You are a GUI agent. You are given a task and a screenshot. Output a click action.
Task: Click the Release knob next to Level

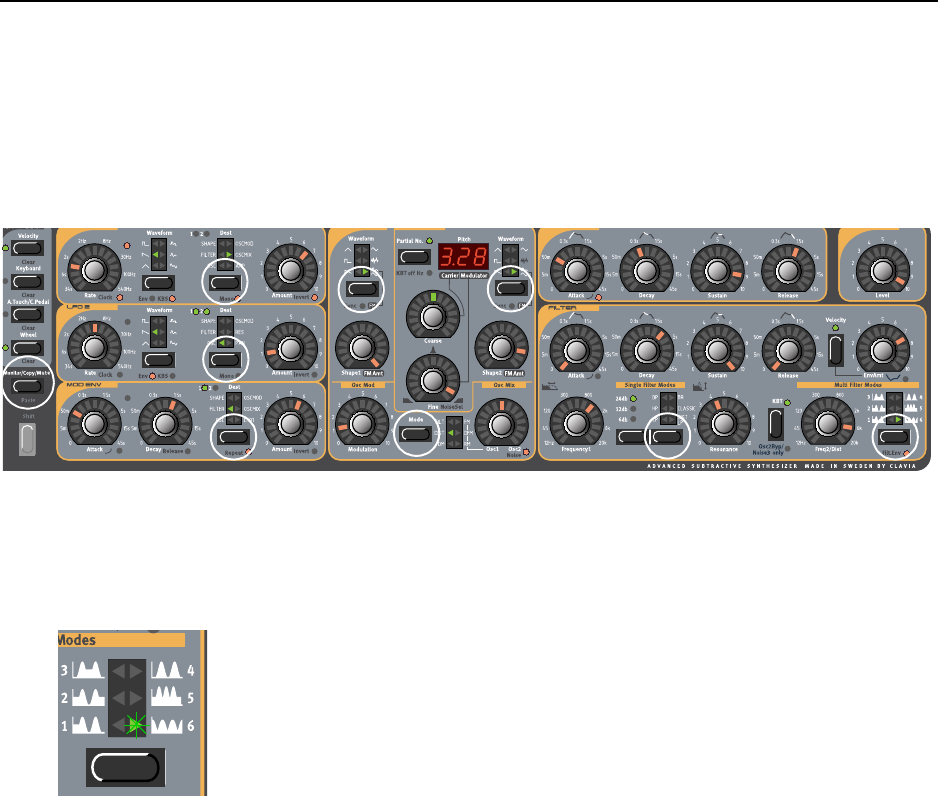pyautogui.click(x=788, y=270)
